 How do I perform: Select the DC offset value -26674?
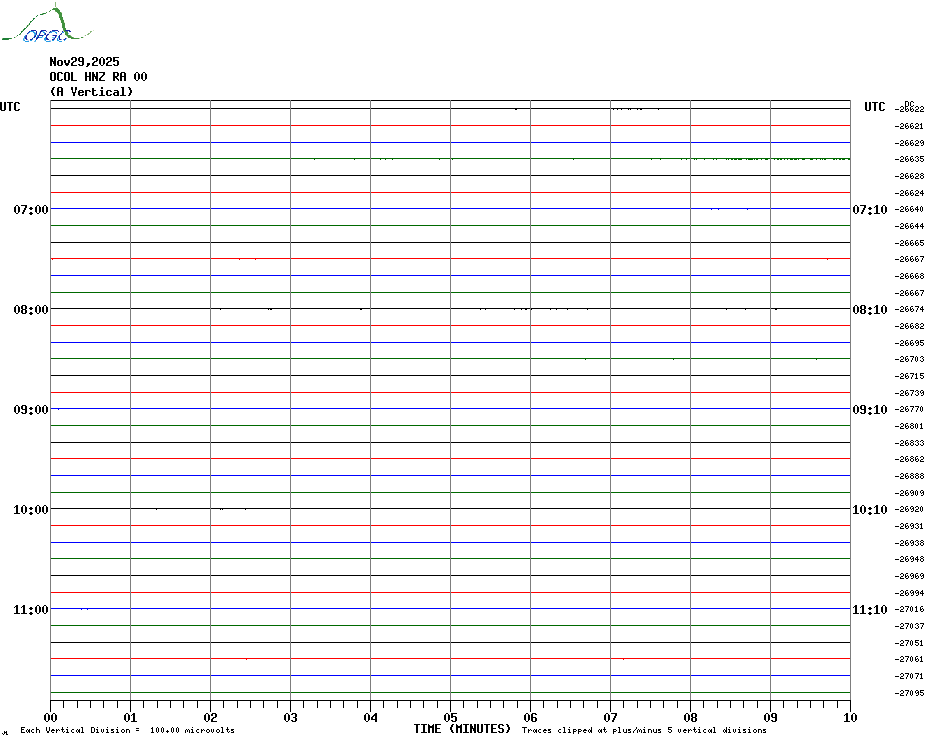[909, 310]
